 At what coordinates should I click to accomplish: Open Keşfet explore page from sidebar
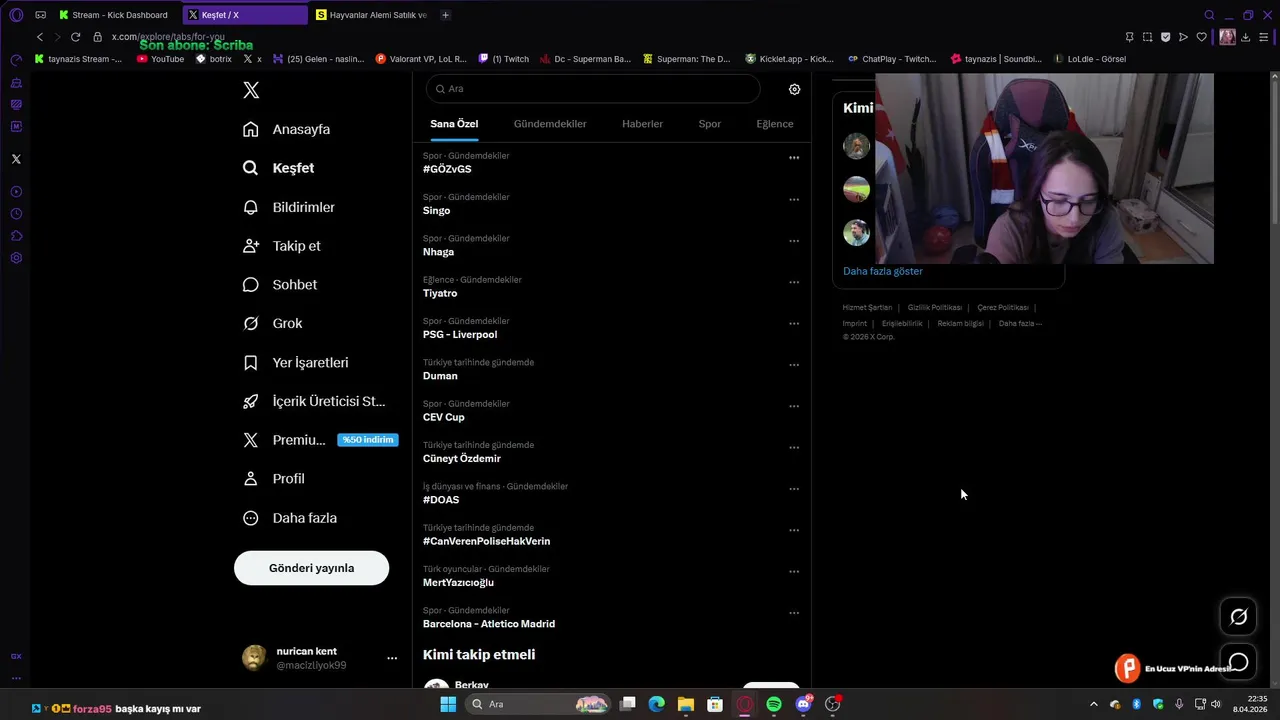pyautogui.click(x=278, y=168)
